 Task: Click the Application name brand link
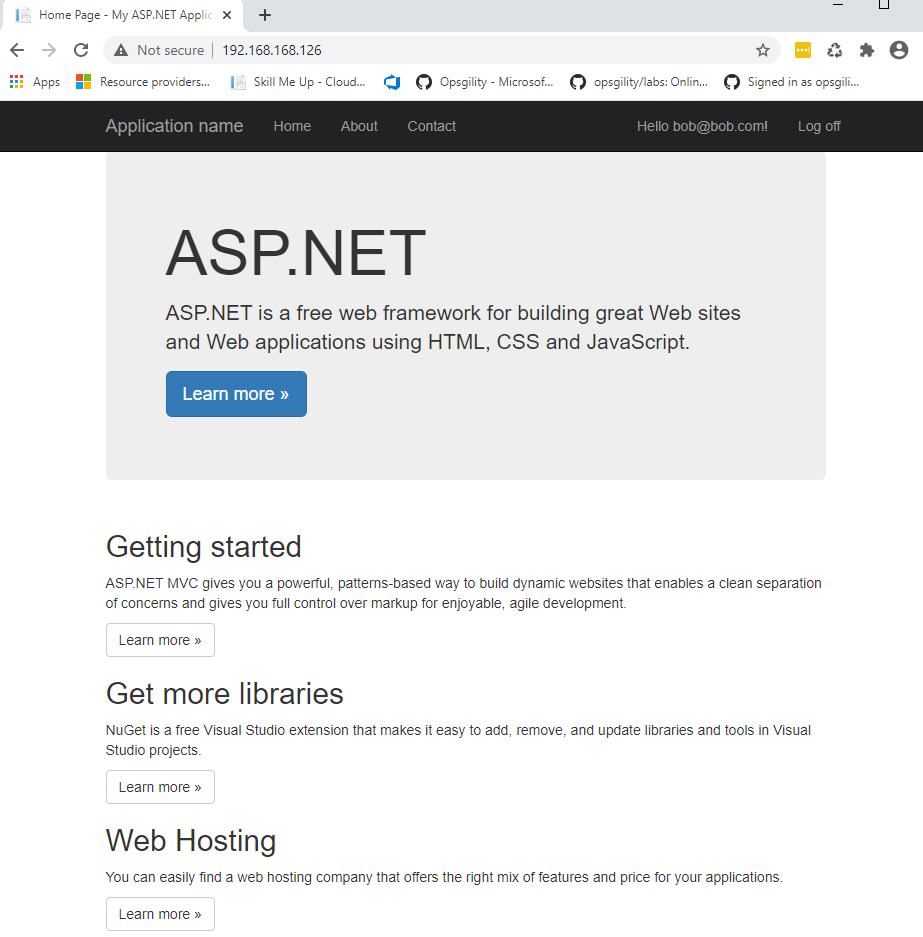(174, 126)
